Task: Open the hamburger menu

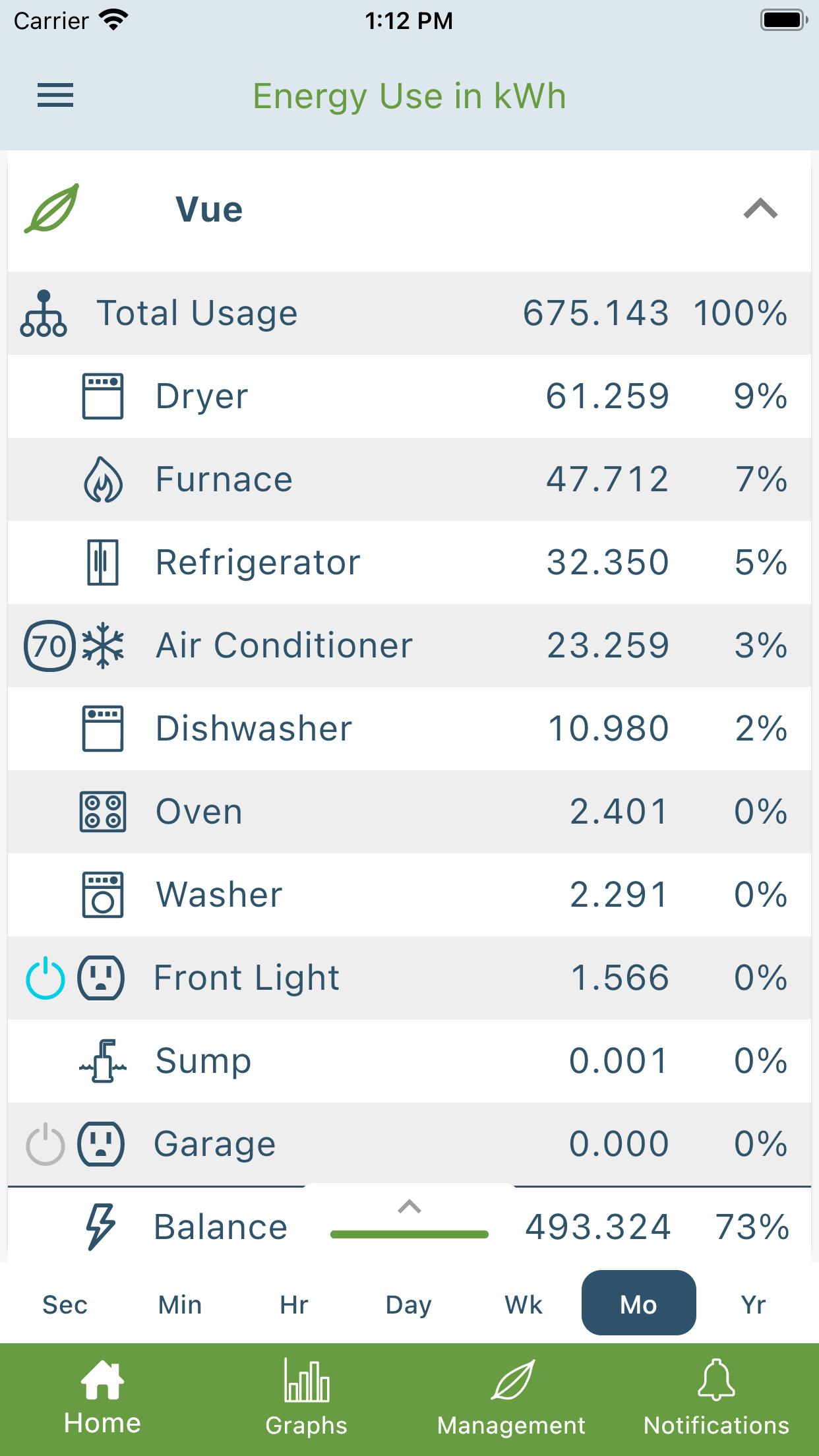Action: [55, 96]
